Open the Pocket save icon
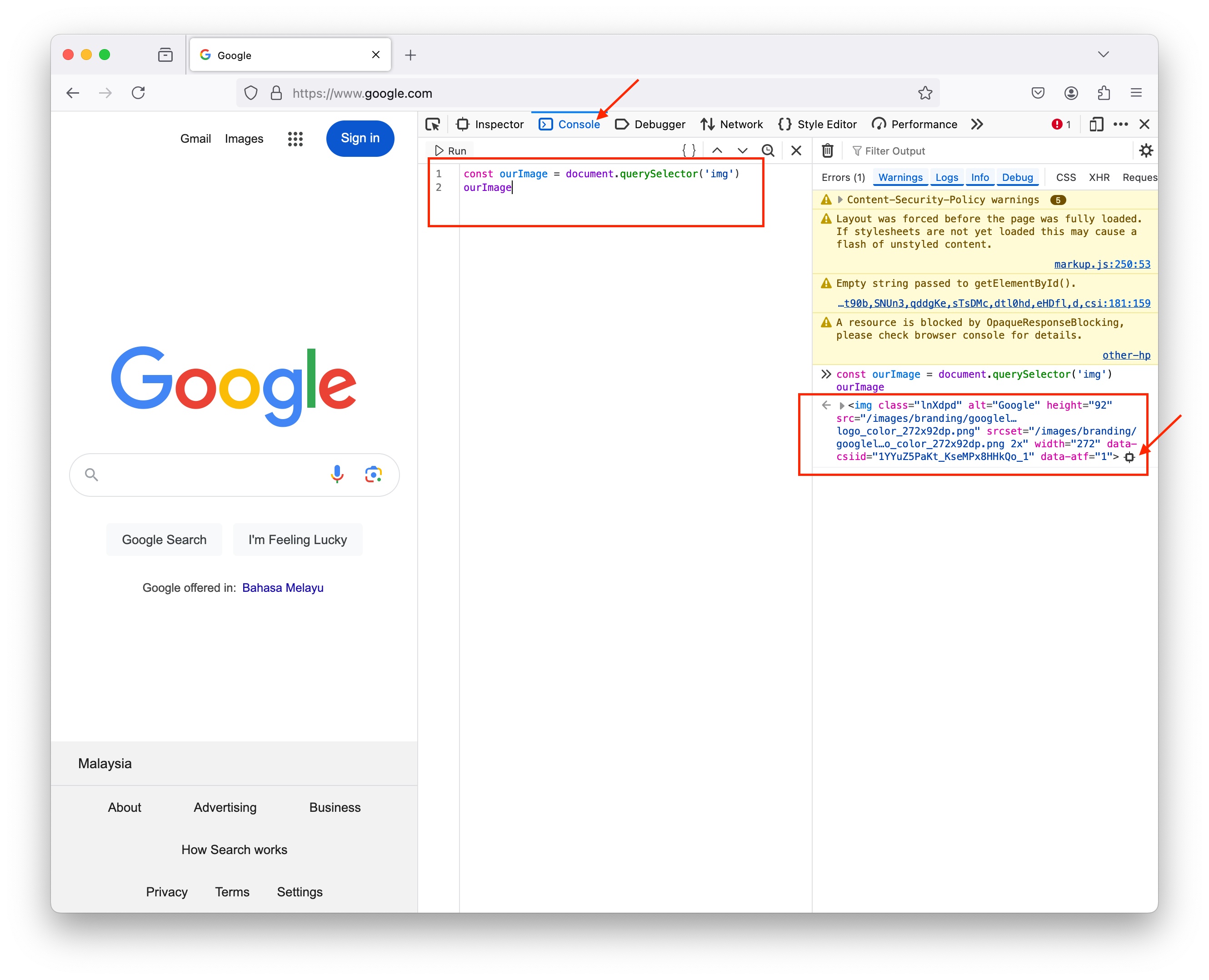 [x=1037, y=93]
